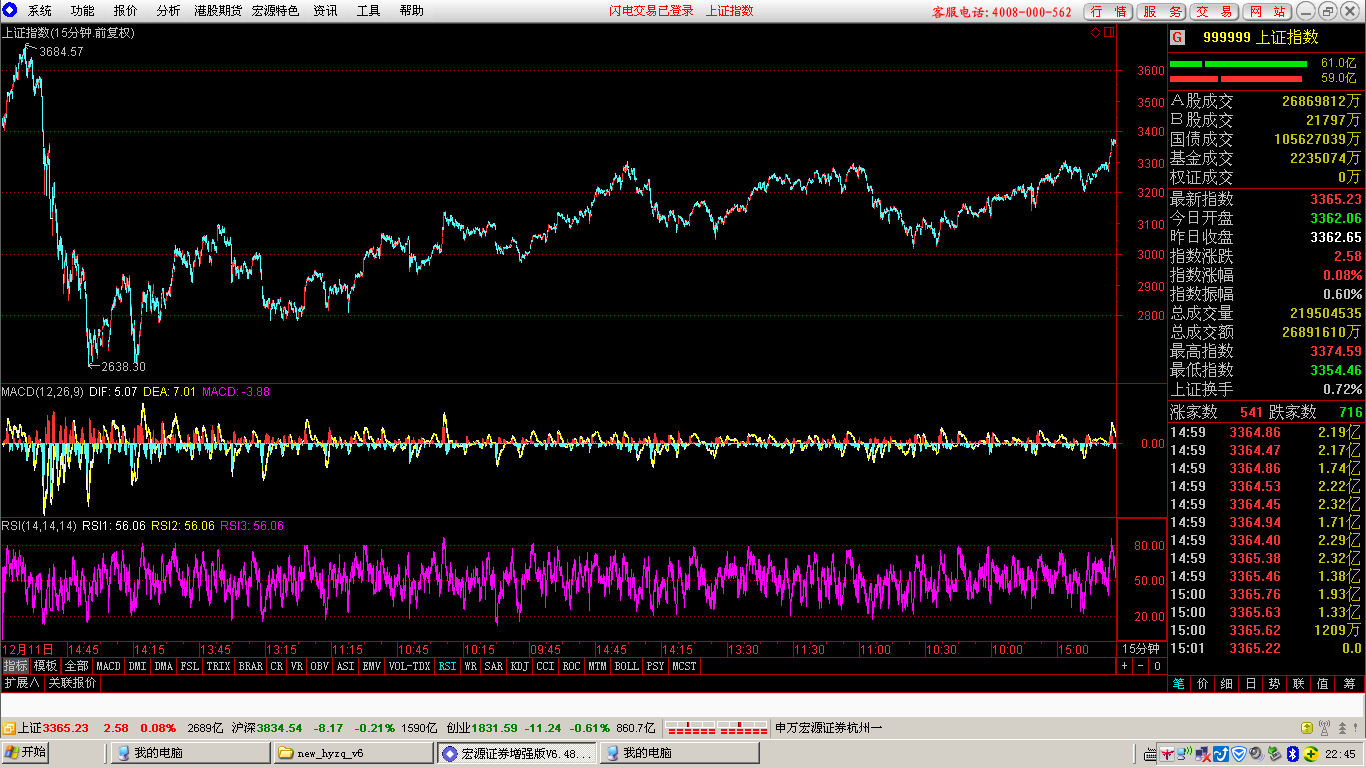
Task: Click the 交易 button
Action: pyautogui.click(x=1215, y=11)
